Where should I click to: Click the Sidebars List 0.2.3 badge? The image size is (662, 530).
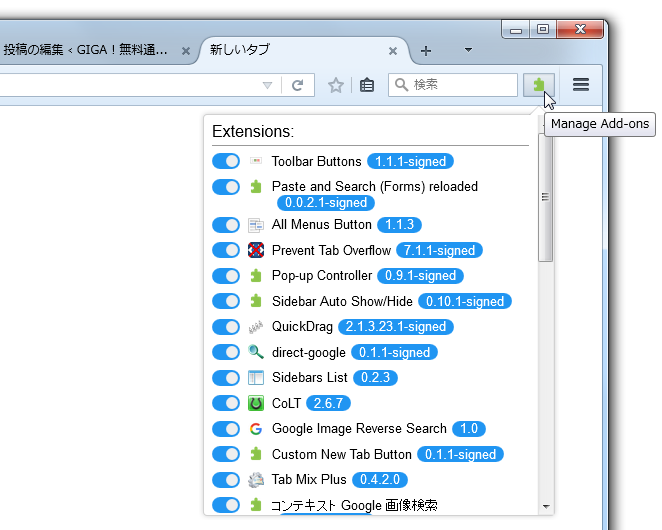point(375,378)
